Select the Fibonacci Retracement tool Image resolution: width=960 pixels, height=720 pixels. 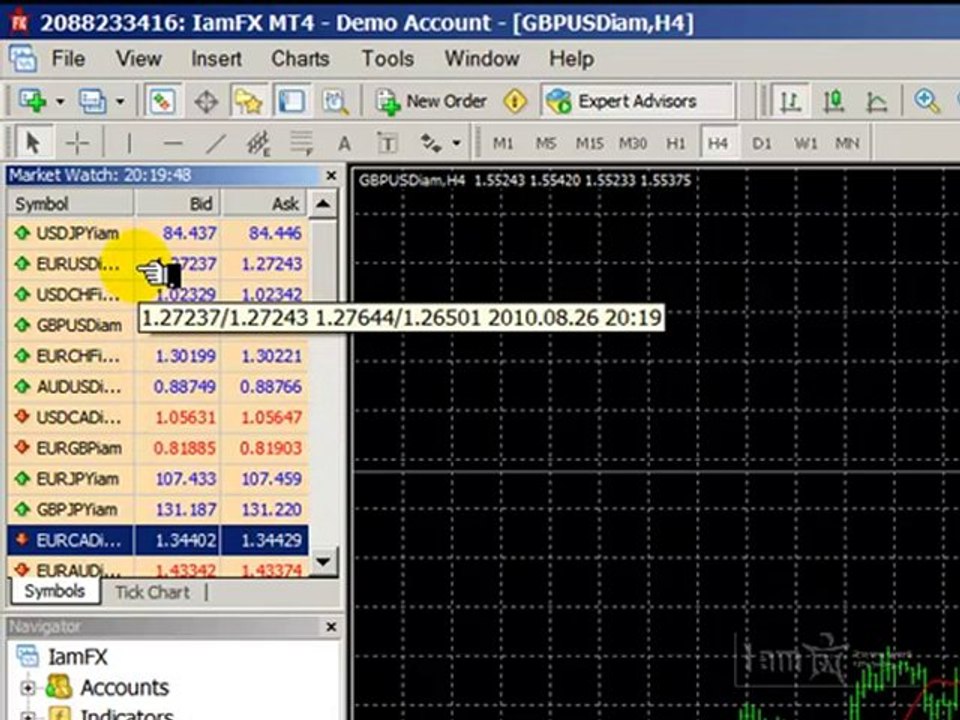(x=301, y=143)
